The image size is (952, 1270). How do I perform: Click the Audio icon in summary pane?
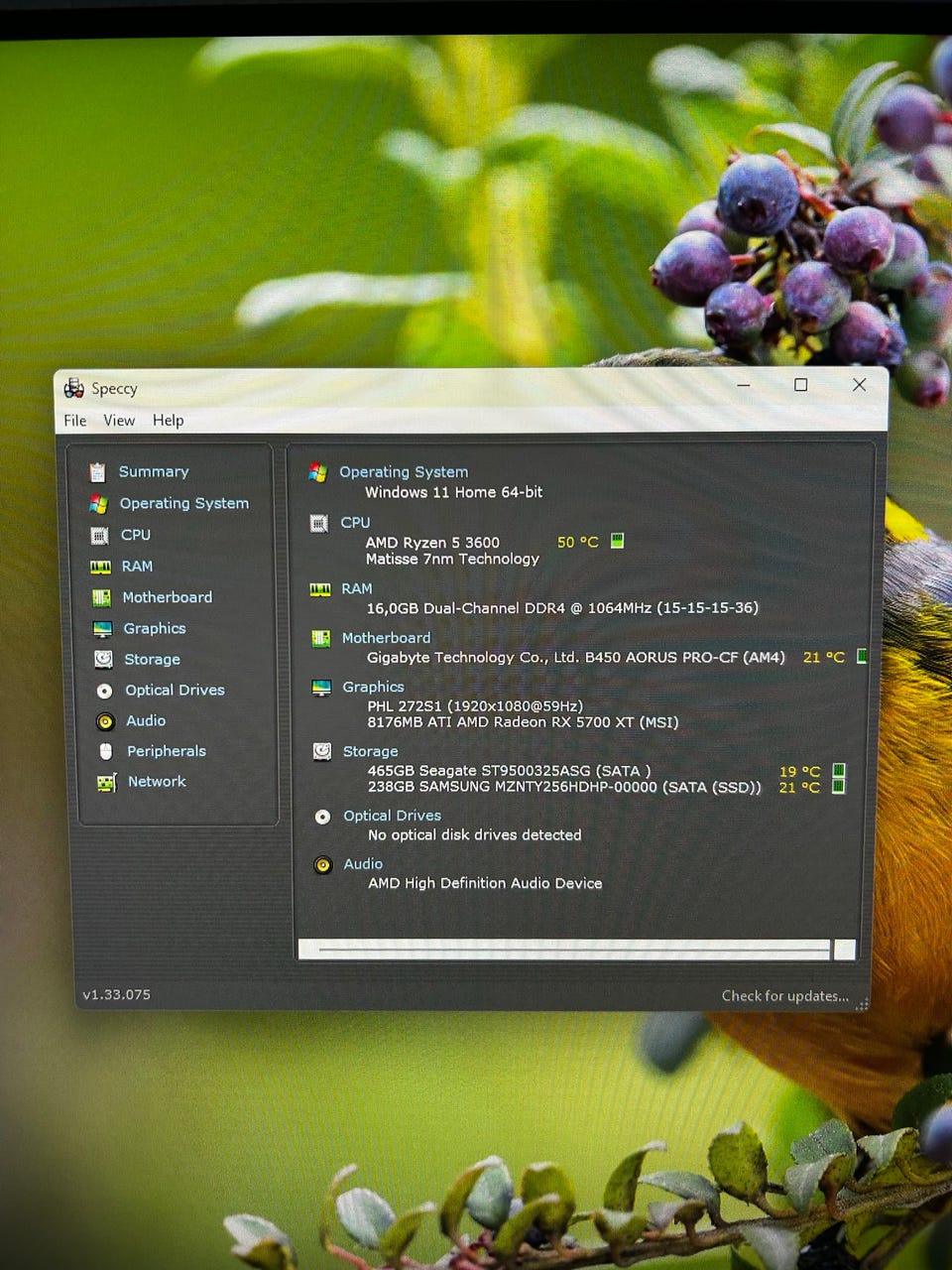coord(322,865)
